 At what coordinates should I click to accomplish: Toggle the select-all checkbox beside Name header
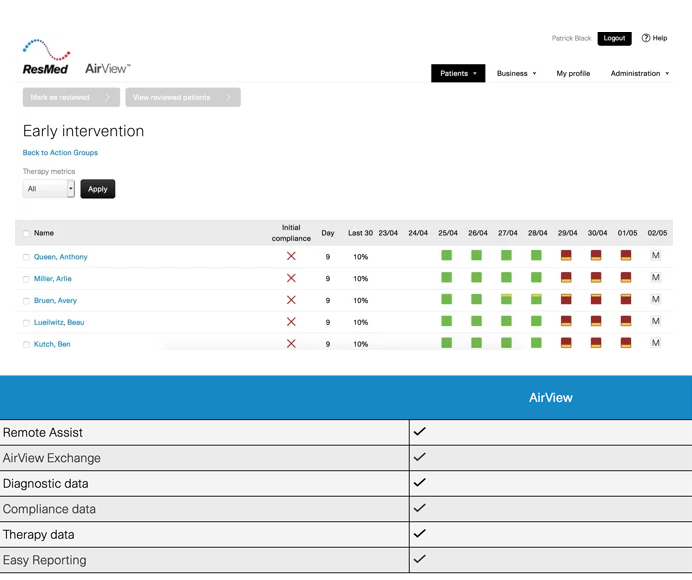26,234
